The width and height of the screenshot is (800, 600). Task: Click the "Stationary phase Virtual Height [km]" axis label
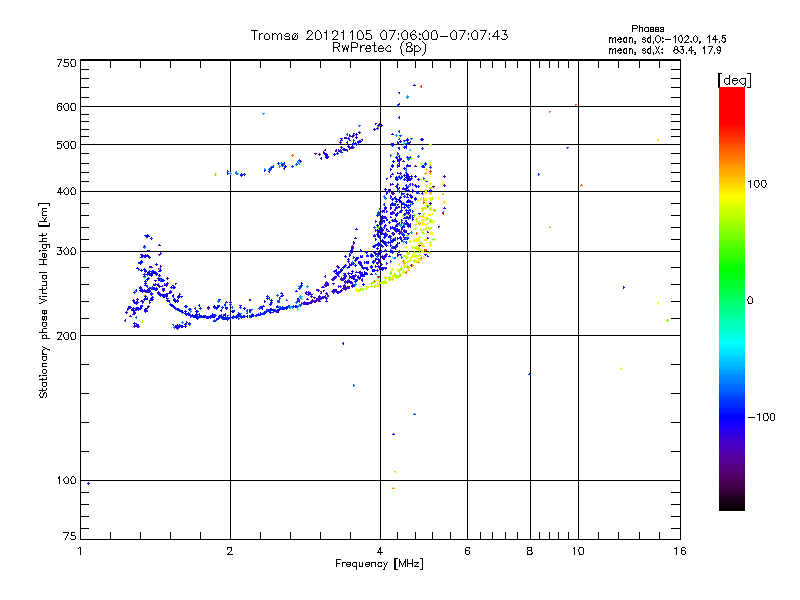[44, 300]
